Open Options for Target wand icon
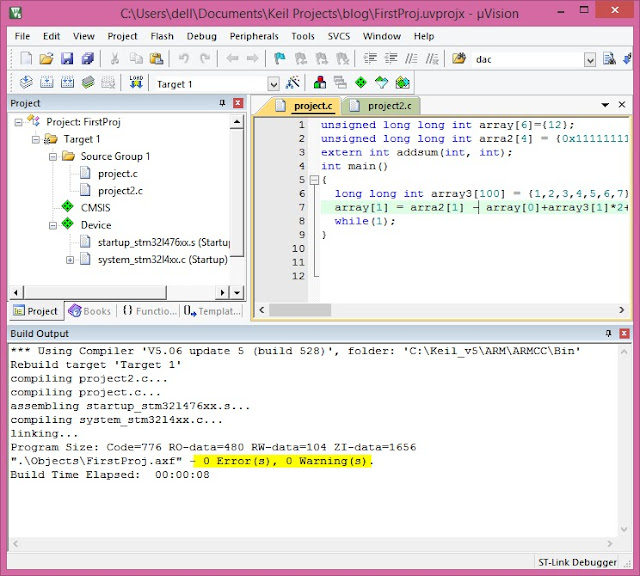The image size is (640, 576). click(x=293, y=83)
